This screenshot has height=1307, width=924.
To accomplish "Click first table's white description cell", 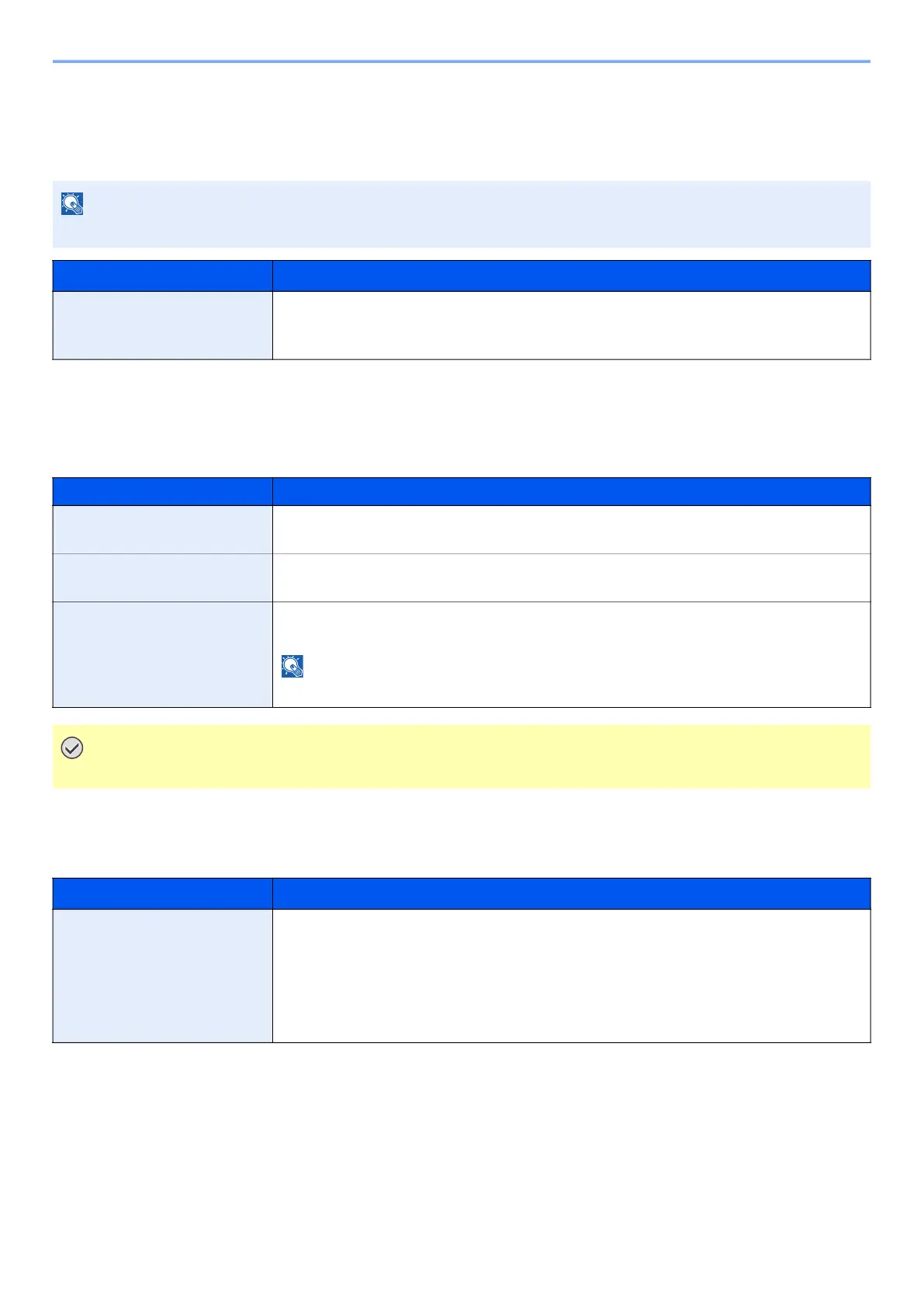I will 572,325.
